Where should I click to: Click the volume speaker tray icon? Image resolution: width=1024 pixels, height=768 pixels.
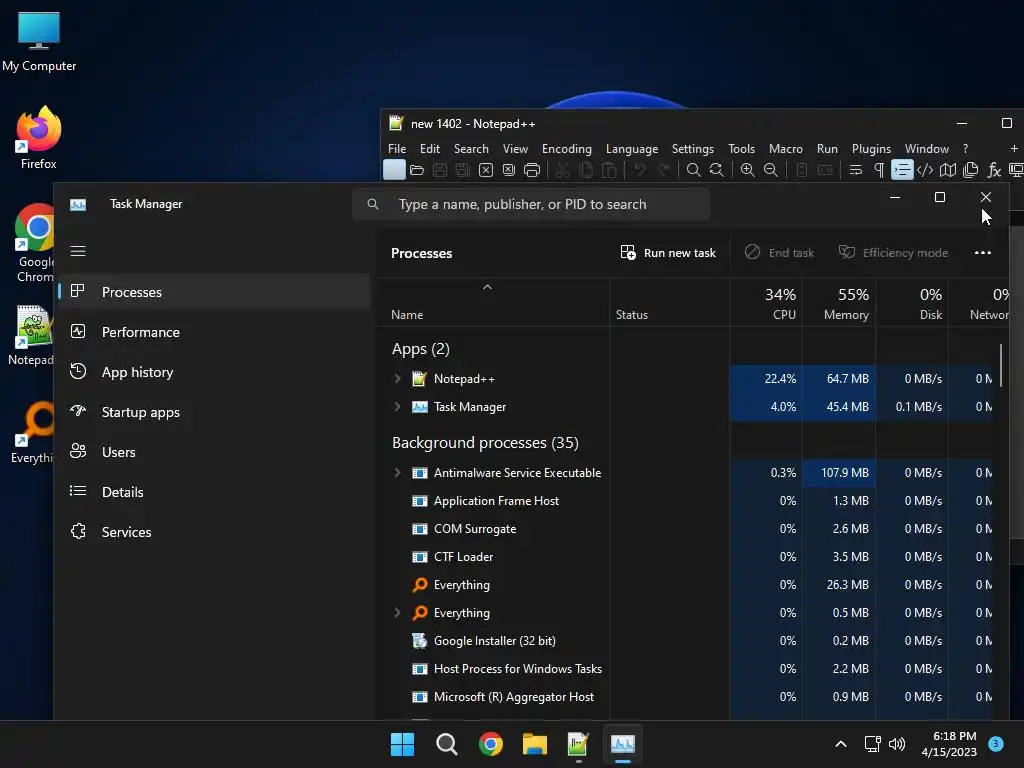[x=897, y=744]
